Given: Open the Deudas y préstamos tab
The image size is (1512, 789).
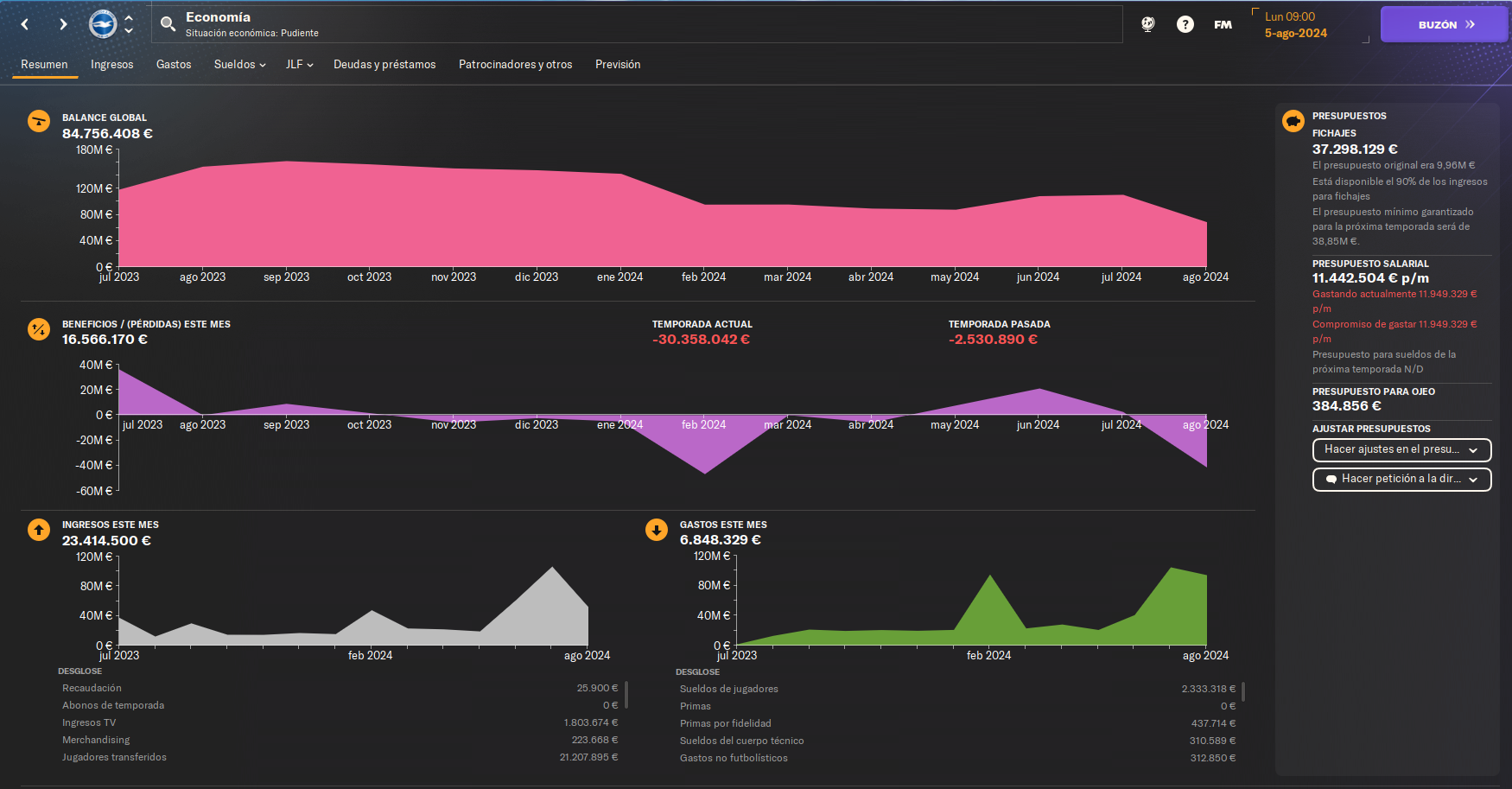Looking at the screenshot, I should coord(384,64).
